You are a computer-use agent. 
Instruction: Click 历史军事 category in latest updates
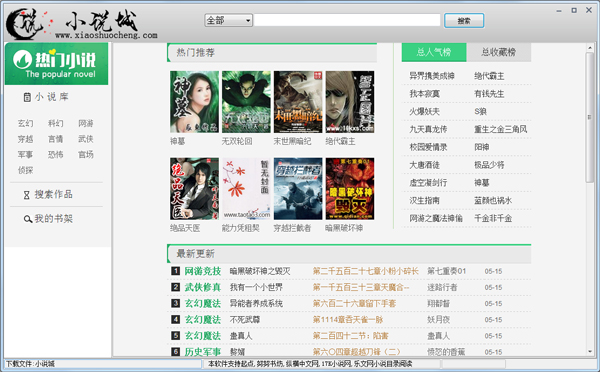pos(203,351)
